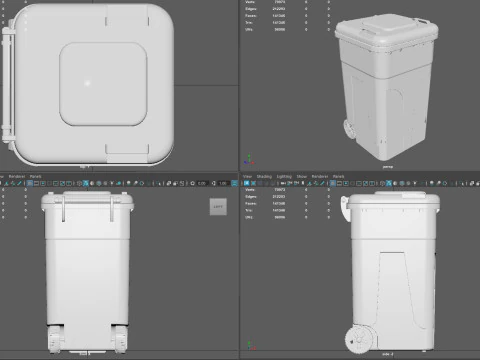Click Verts label in perspective viewport HUD
480x360 pixels.
[x=250, y=2]
